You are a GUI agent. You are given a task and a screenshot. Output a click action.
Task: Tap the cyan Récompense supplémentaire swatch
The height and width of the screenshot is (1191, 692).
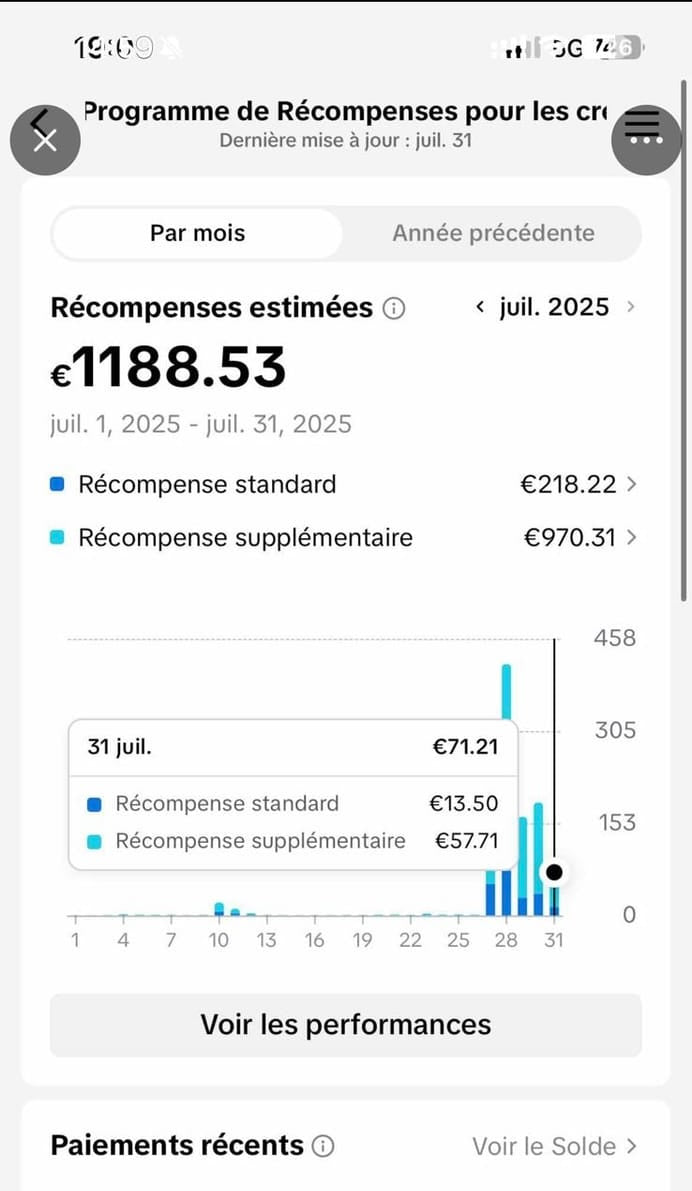57,538
